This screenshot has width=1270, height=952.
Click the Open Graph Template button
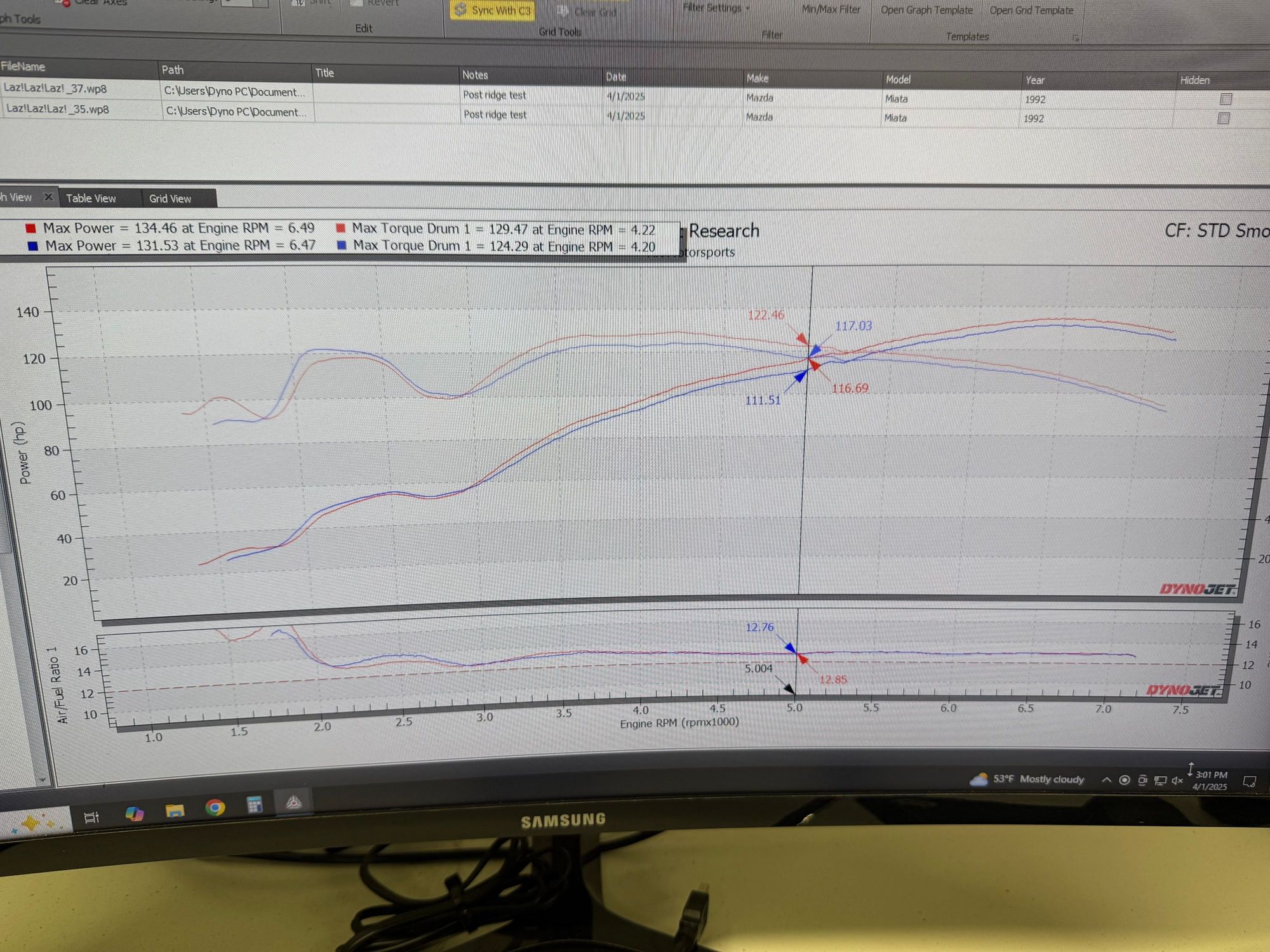tap(926, 10)
